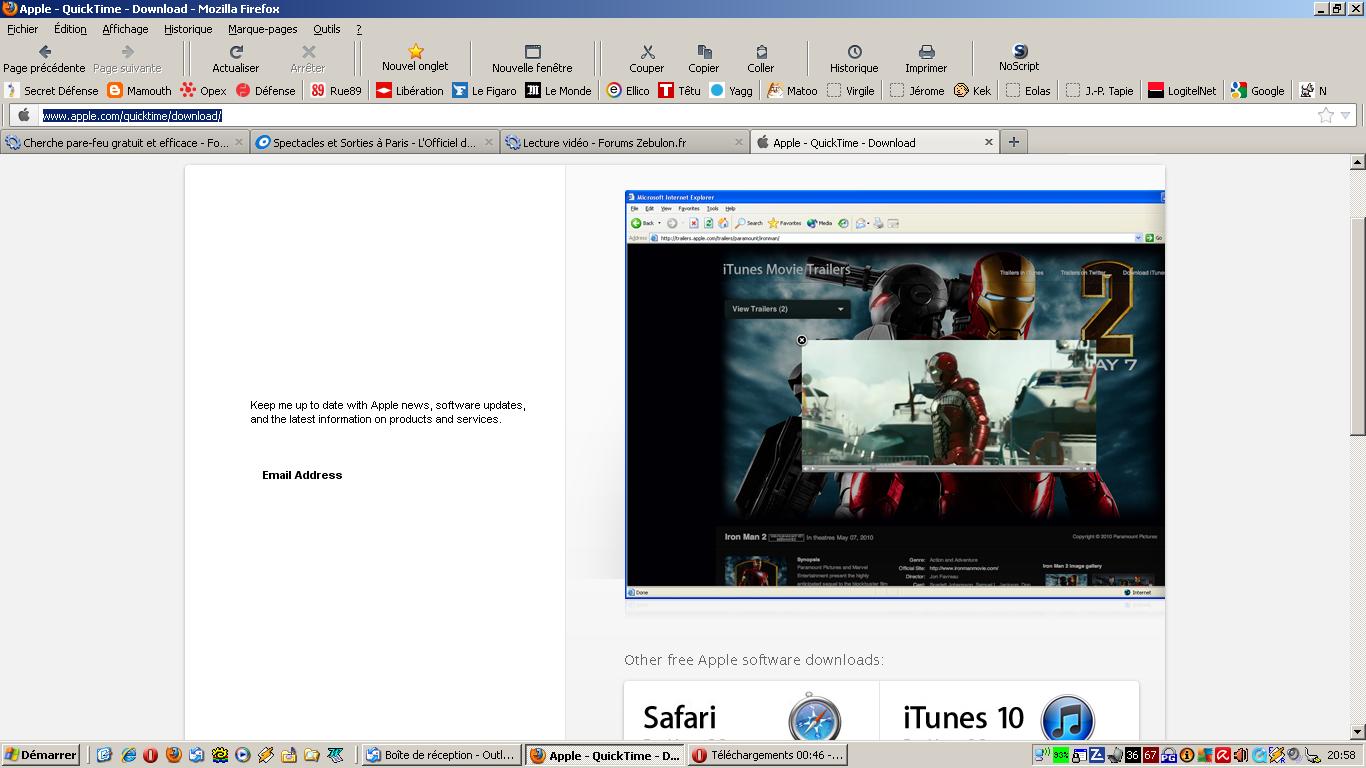Open the ? help menu
This screenshot has height=768, width=1366.
(359, 29)
